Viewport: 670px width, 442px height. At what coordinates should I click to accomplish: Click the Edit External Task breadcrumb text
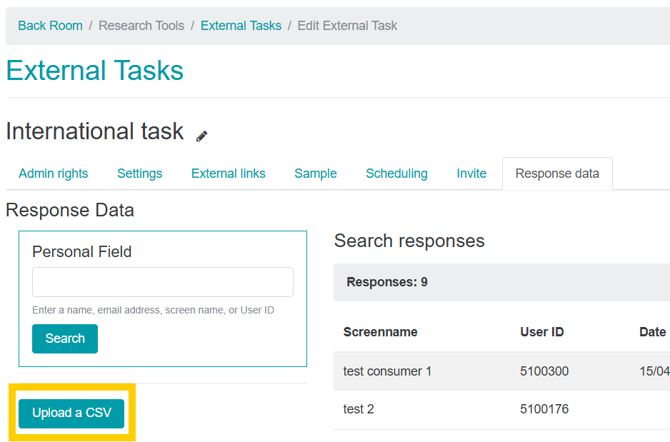coord(347,26)
